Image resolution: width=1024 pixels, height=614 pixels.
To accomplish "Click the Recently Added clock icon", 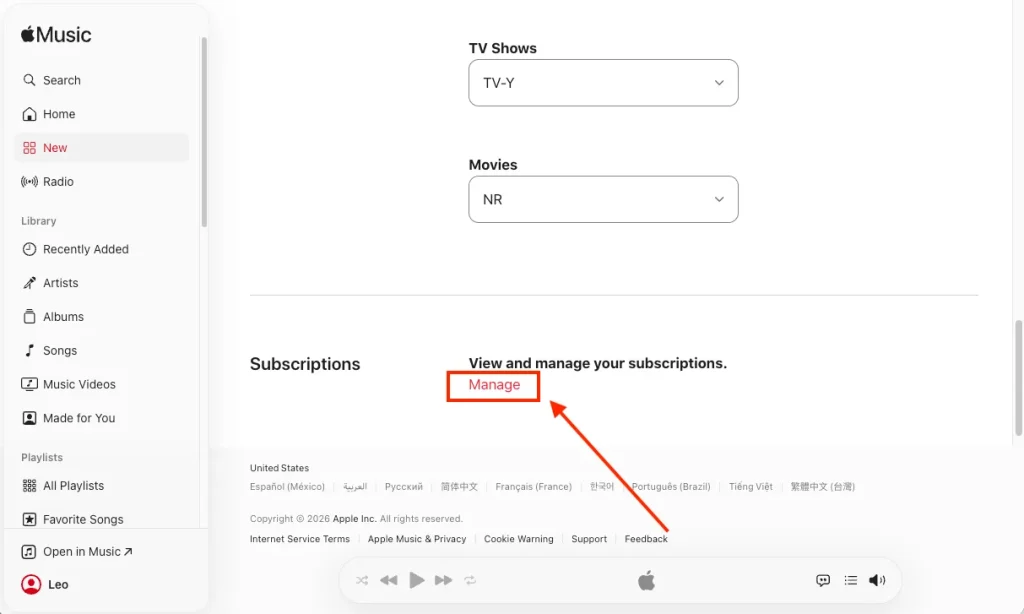I will 29,249.
